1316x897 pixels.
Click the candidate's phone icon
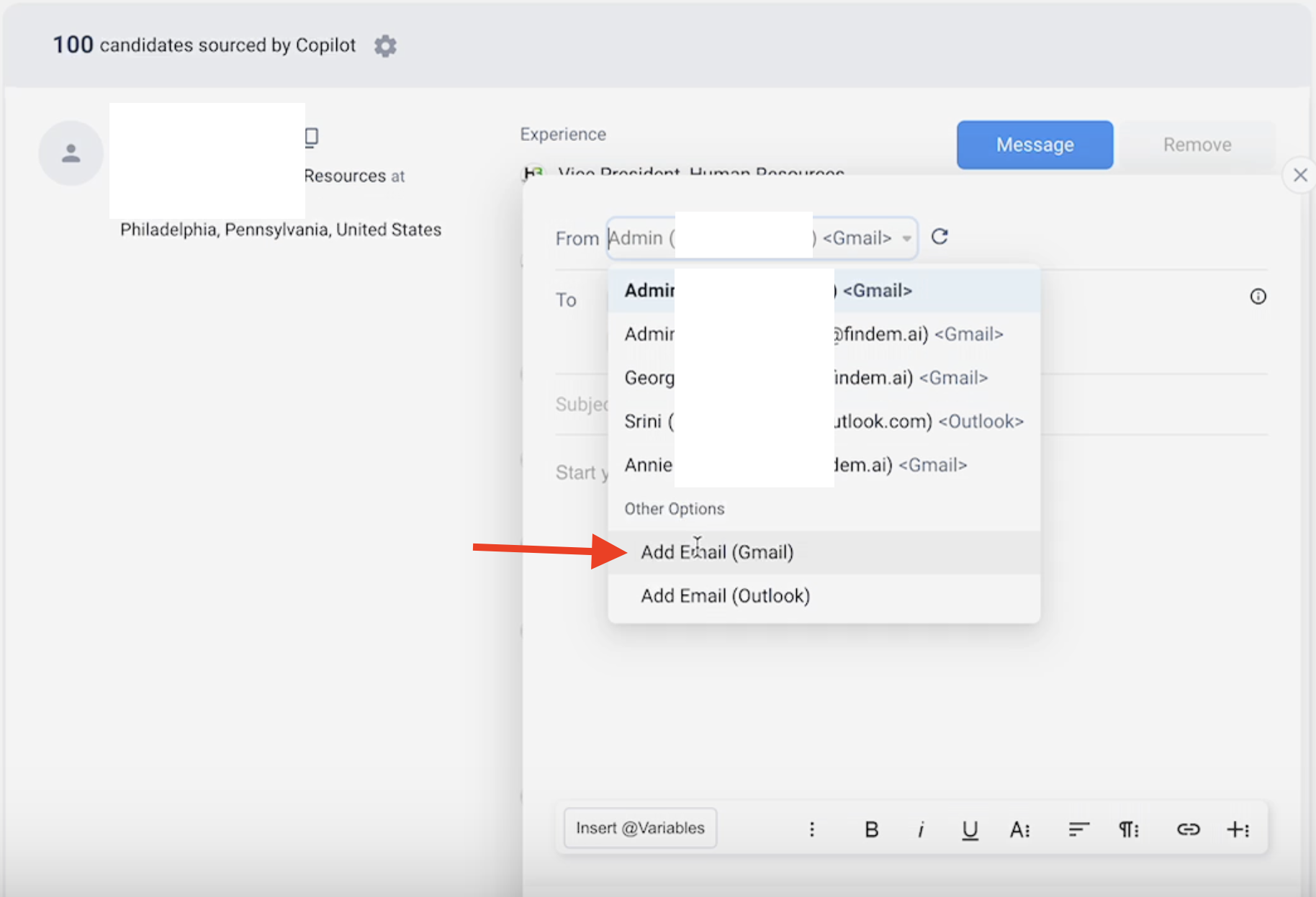pos(312,137)
